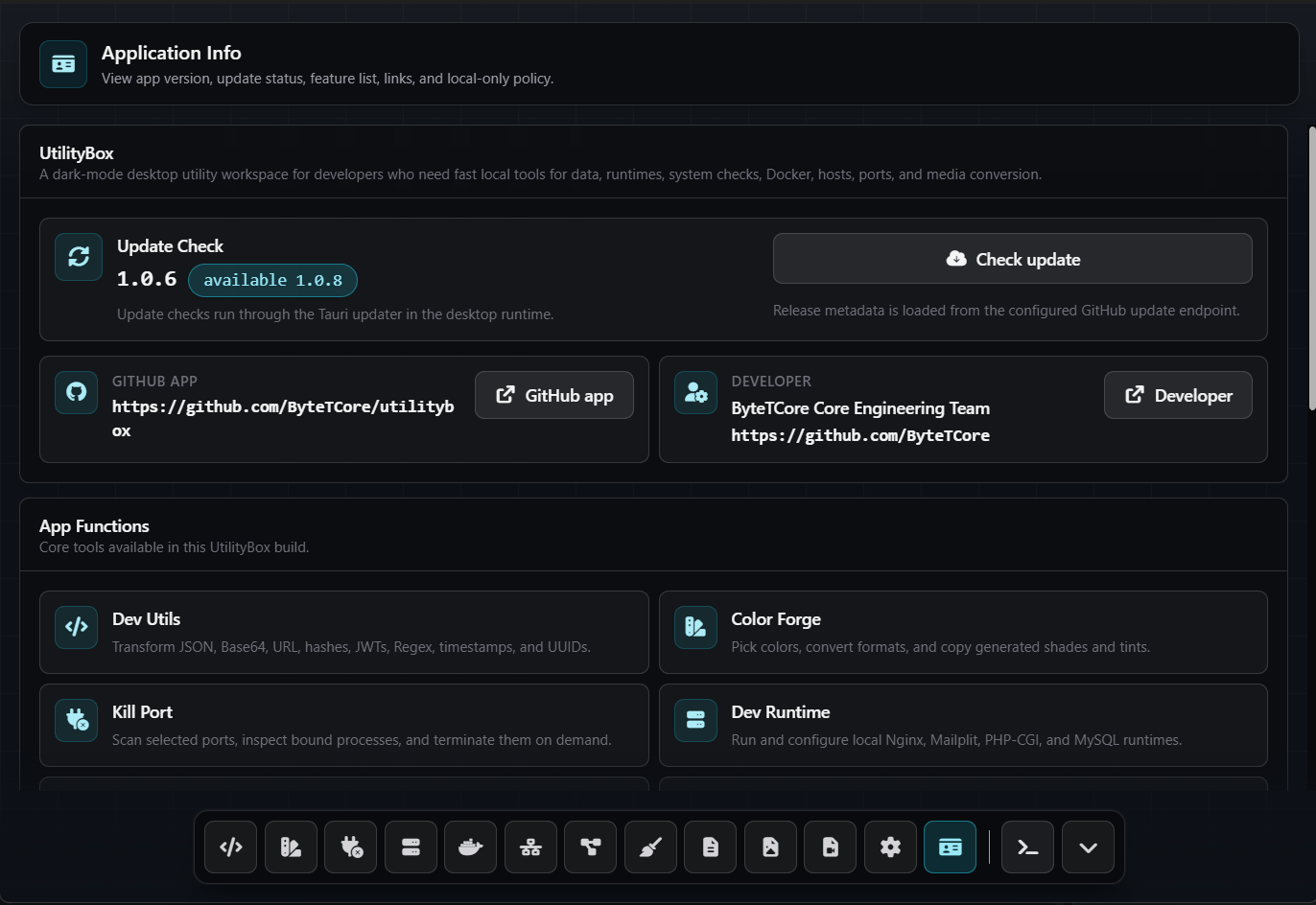Click the Dev Runtime card server icon
This screenshot has width=1316, height=905.
click(x=695, y=720)
